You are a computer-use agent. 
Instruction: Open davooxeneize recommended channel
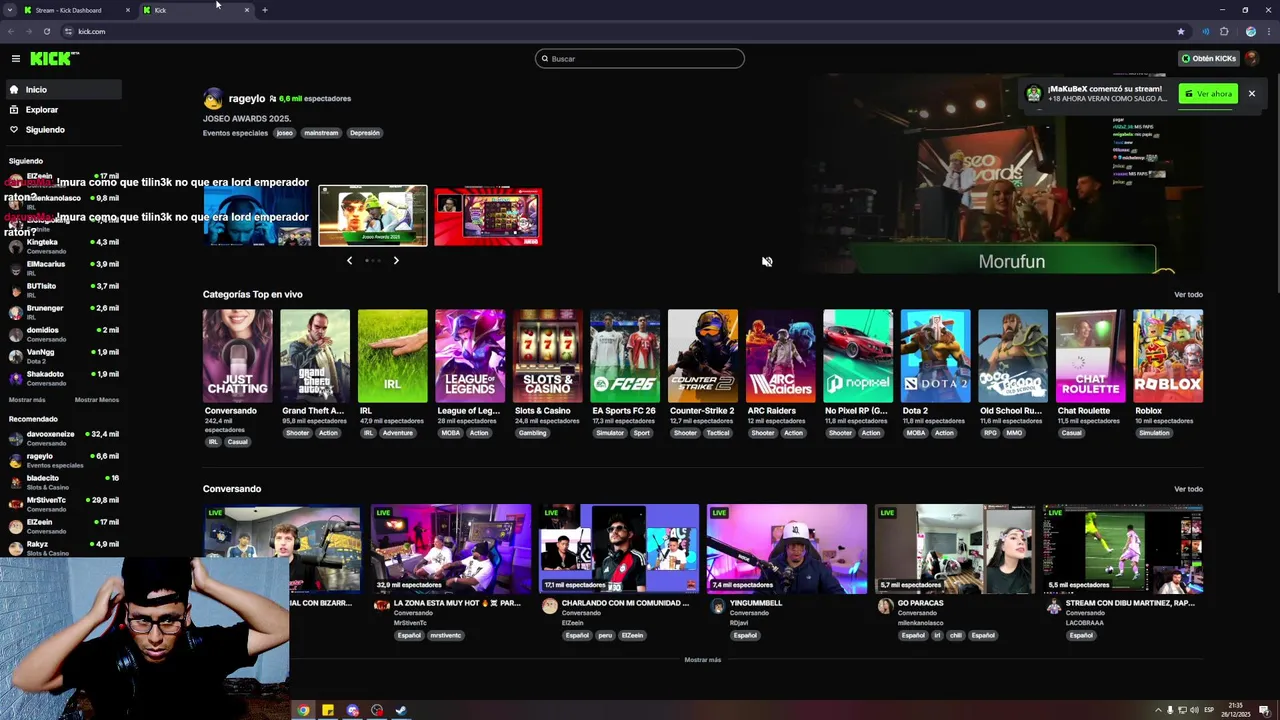[63, 438]
